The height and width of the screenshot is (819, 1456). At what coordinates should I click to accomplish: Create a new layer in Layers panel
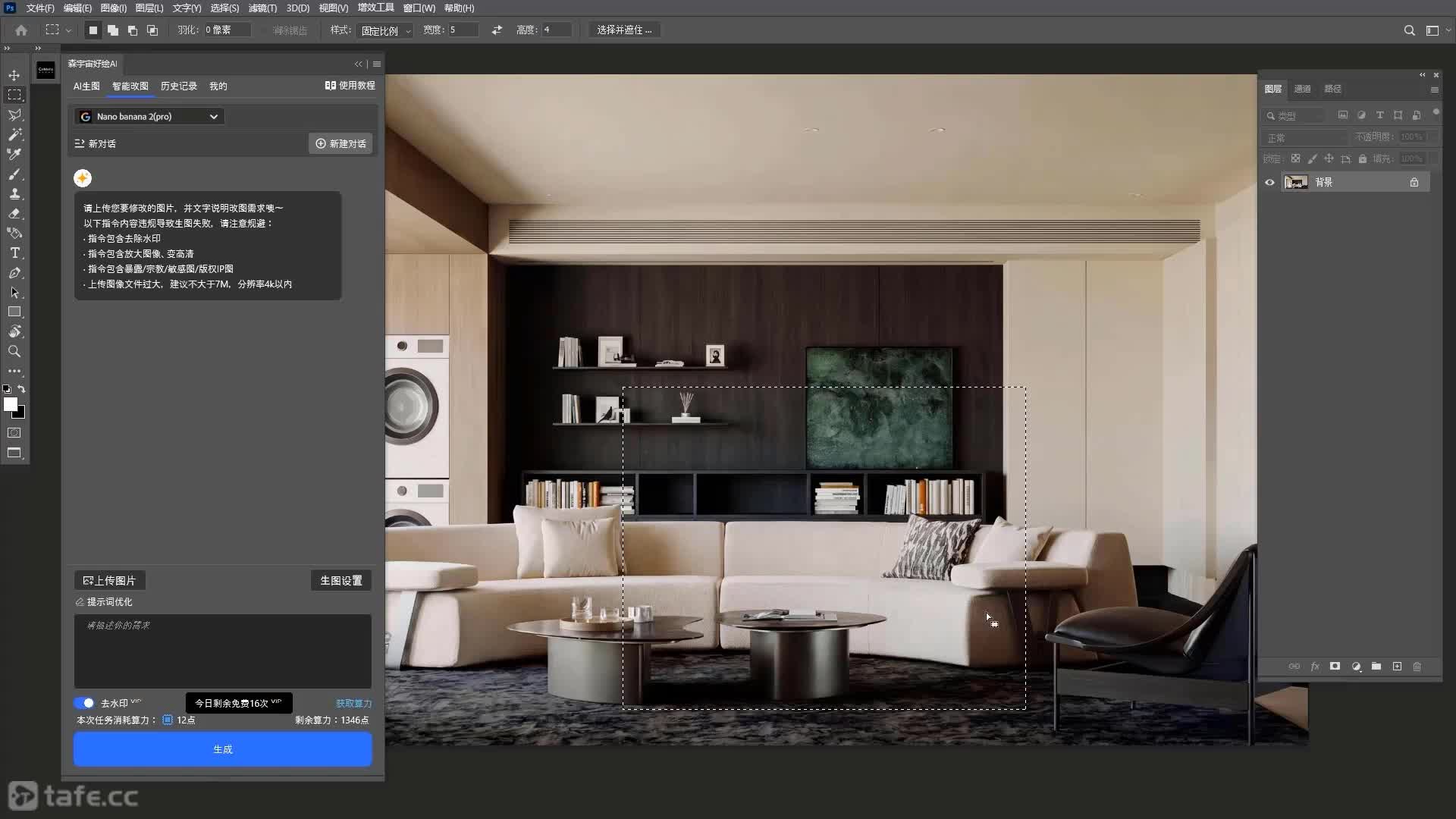pos(1397,666)
